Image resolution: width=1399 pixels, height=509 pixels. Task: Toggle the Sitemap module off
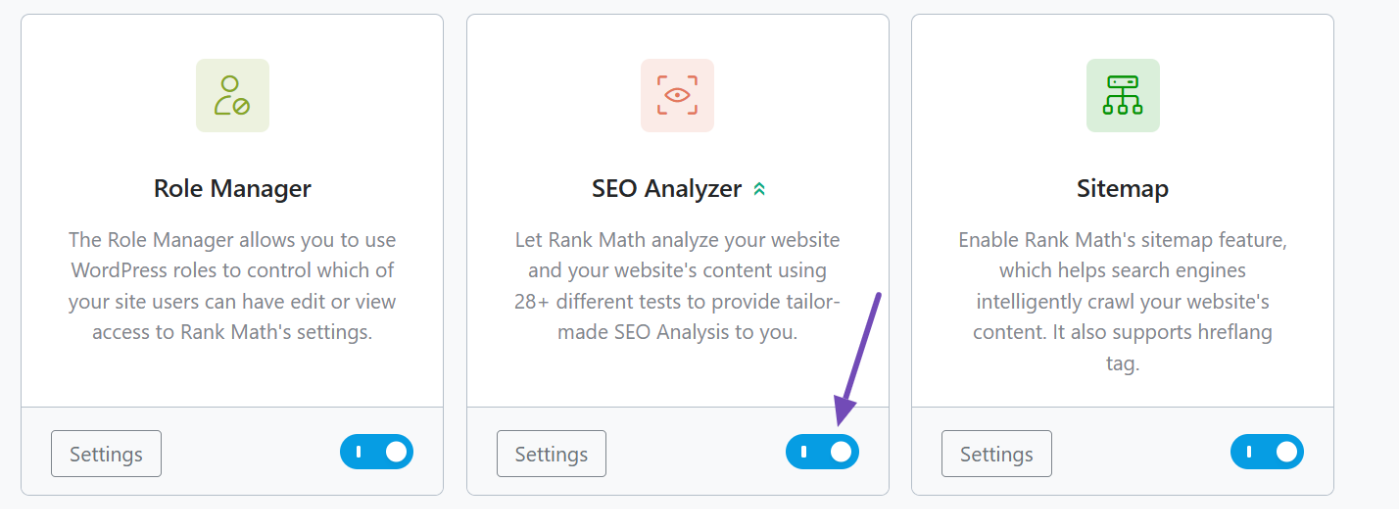pos(1267,452)
